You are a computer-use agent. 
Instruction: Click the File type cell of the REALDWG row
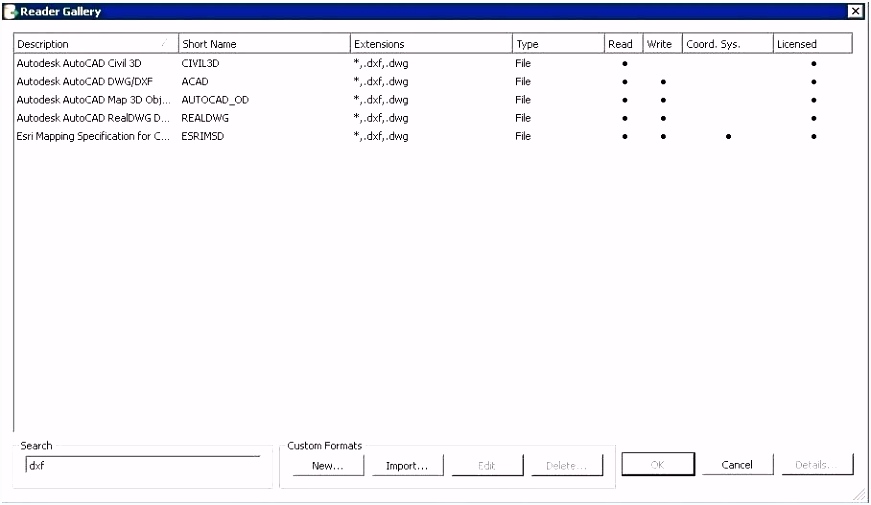click(523, 118)
